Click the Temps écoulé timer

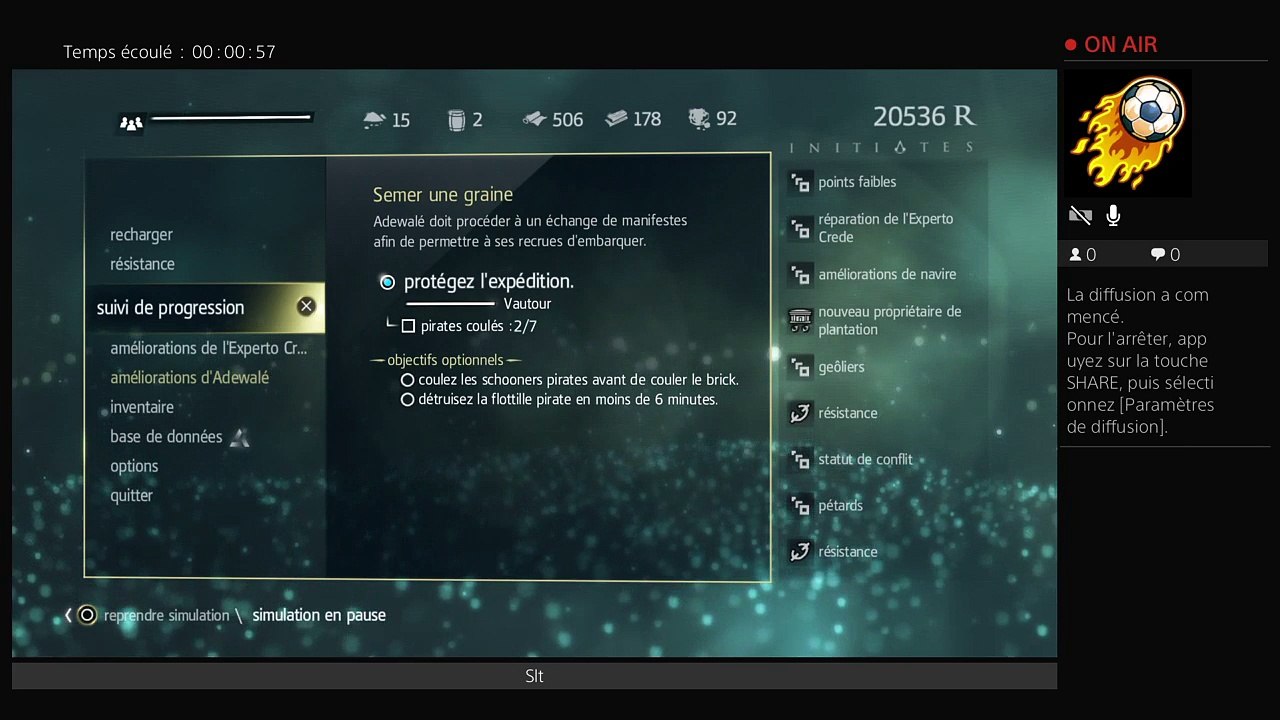169,52
